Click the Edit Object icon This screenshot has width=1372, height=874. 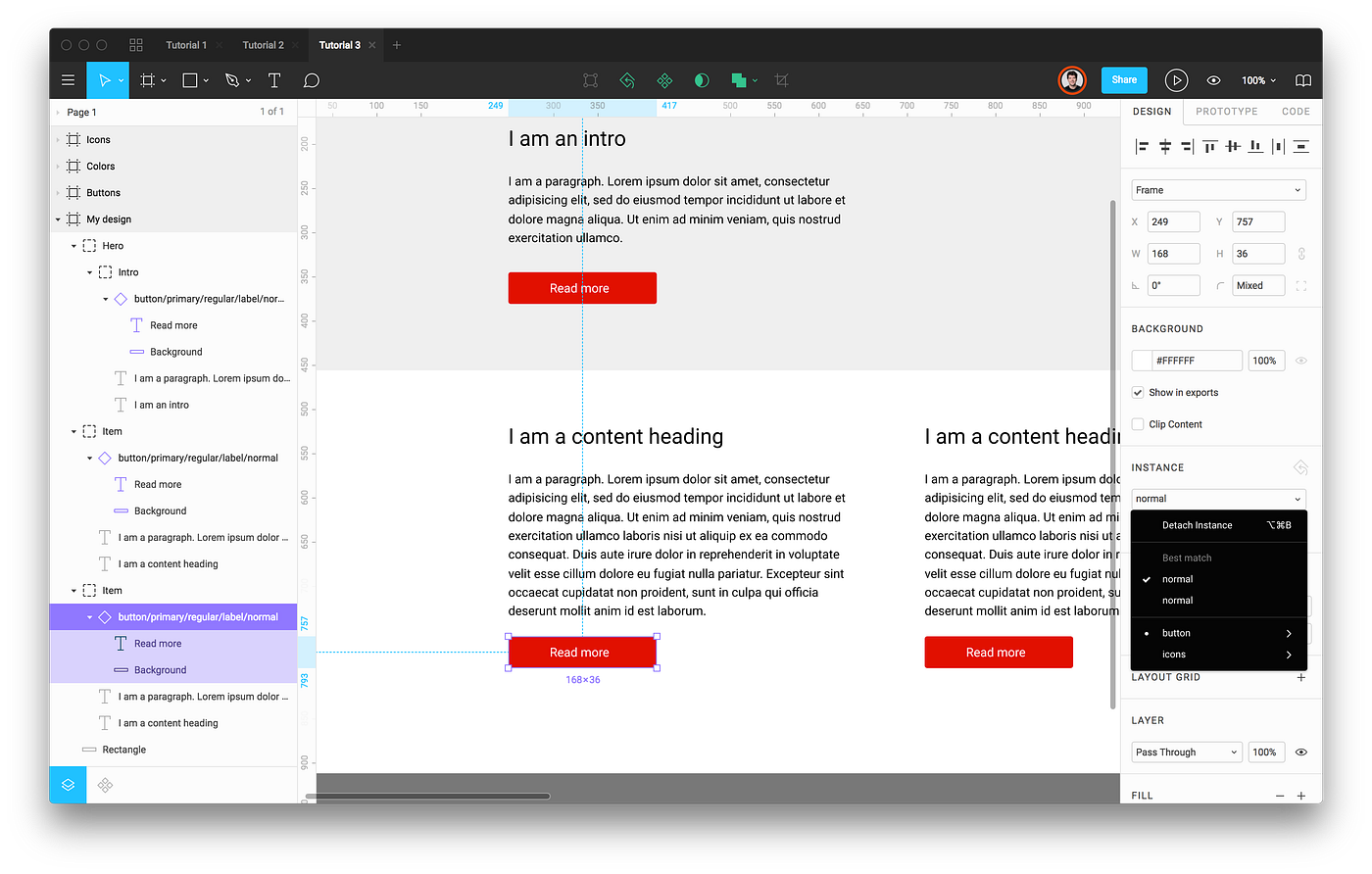(590, 80)
